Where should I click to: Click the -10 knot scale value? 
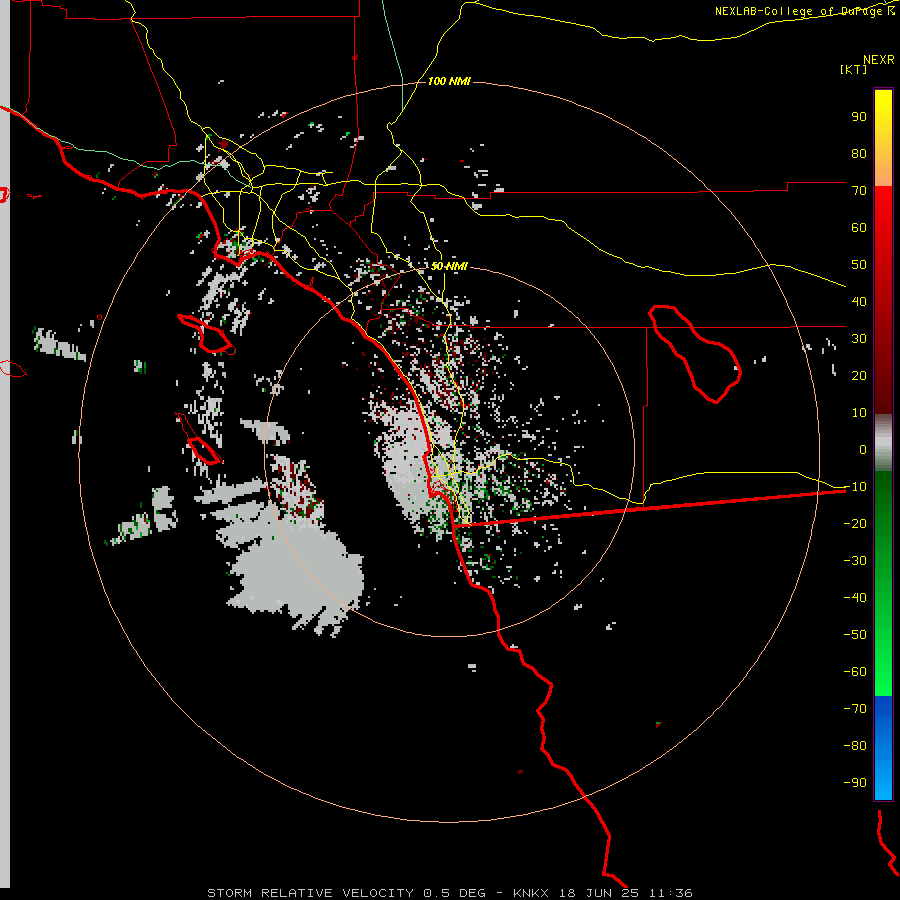click(x=855, y=487)
